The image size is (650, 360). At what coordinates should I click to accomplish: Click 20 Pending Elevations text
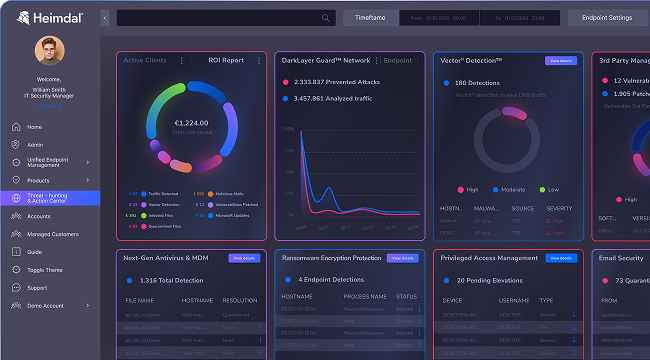(x=490, y=280)
